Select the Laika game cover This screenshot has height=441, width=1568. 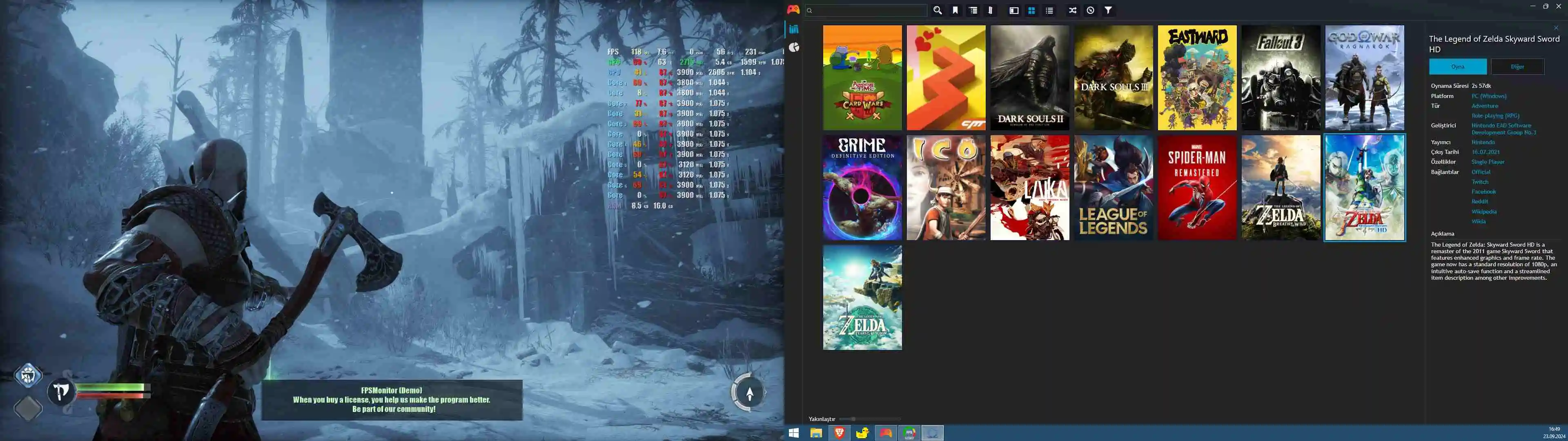[1030, 187]
